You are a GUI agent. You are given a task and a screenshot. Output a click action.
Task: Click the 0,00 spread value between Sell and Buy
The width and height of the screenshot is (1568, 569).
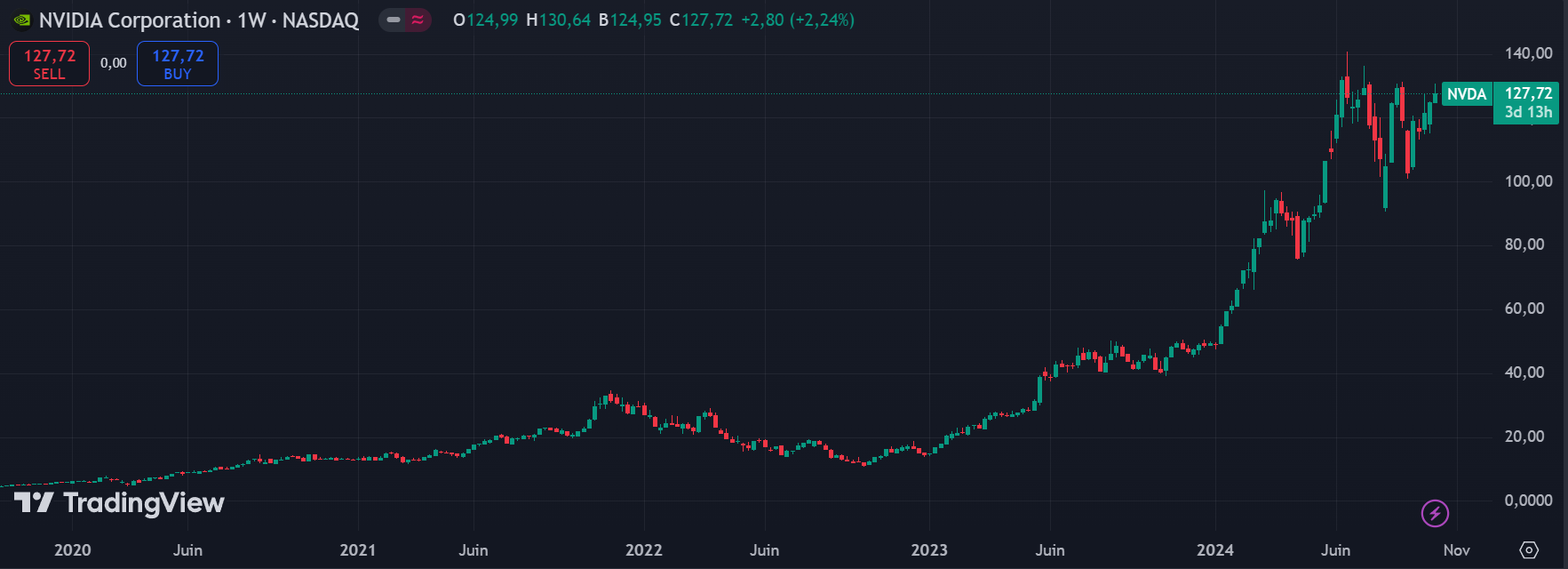point(113,63)
